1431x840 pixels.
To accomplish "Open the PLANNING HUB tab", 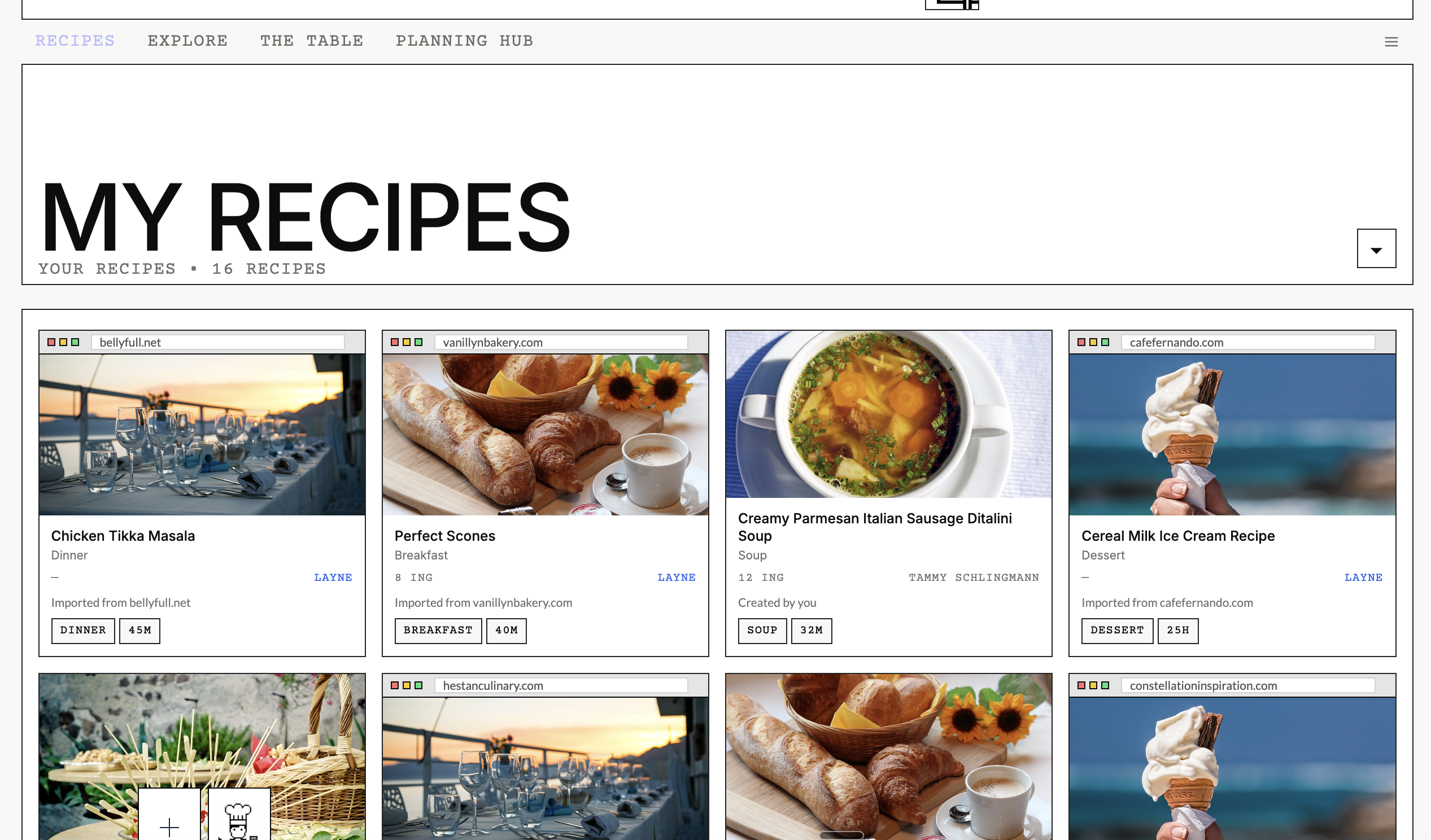I will pyautogui.click(x=464, y=40).
